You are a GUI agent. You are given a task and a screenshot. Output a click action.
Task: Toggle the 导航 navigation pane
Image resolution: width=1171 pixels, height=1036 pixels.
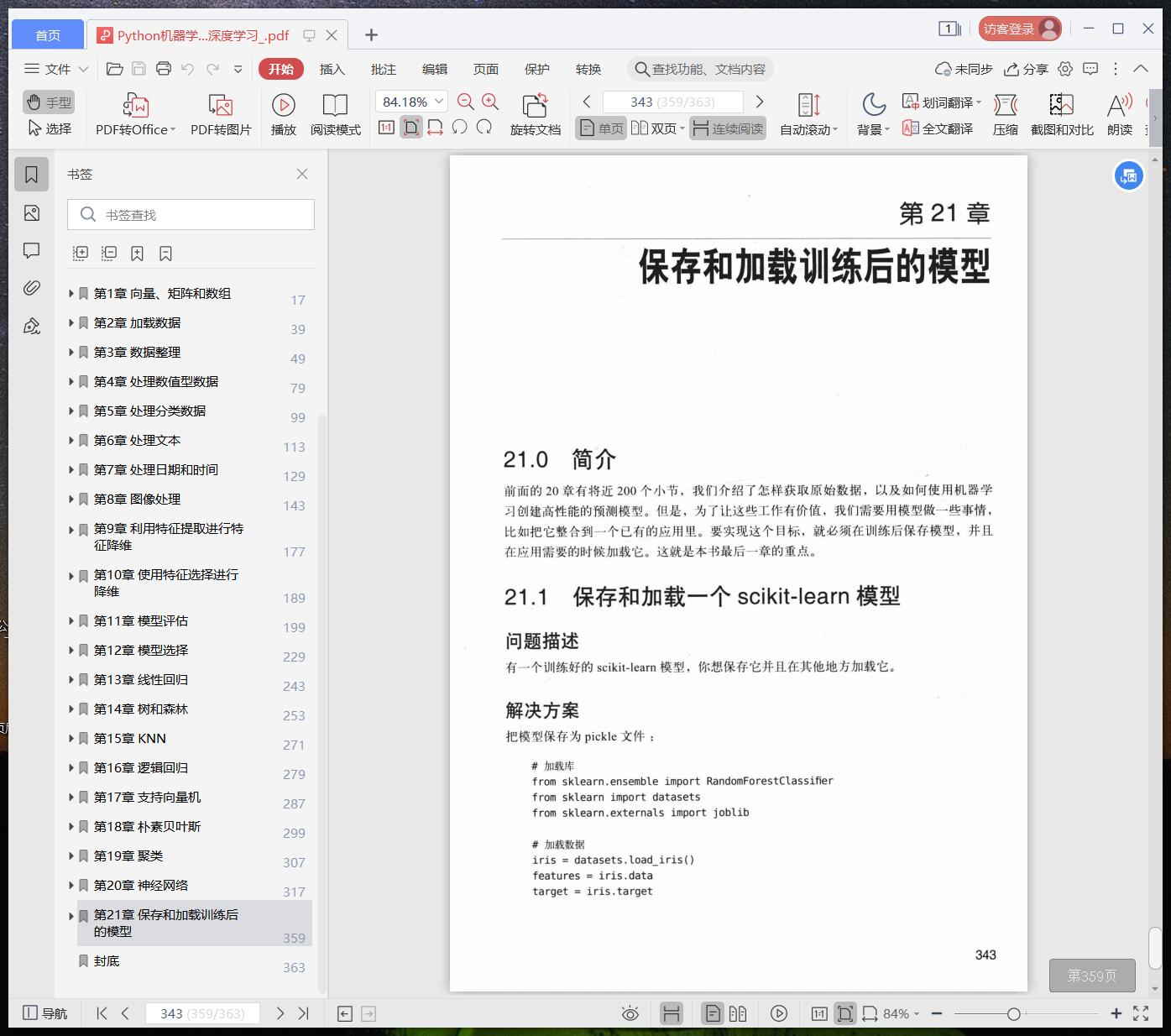[x=44, y=1013]
